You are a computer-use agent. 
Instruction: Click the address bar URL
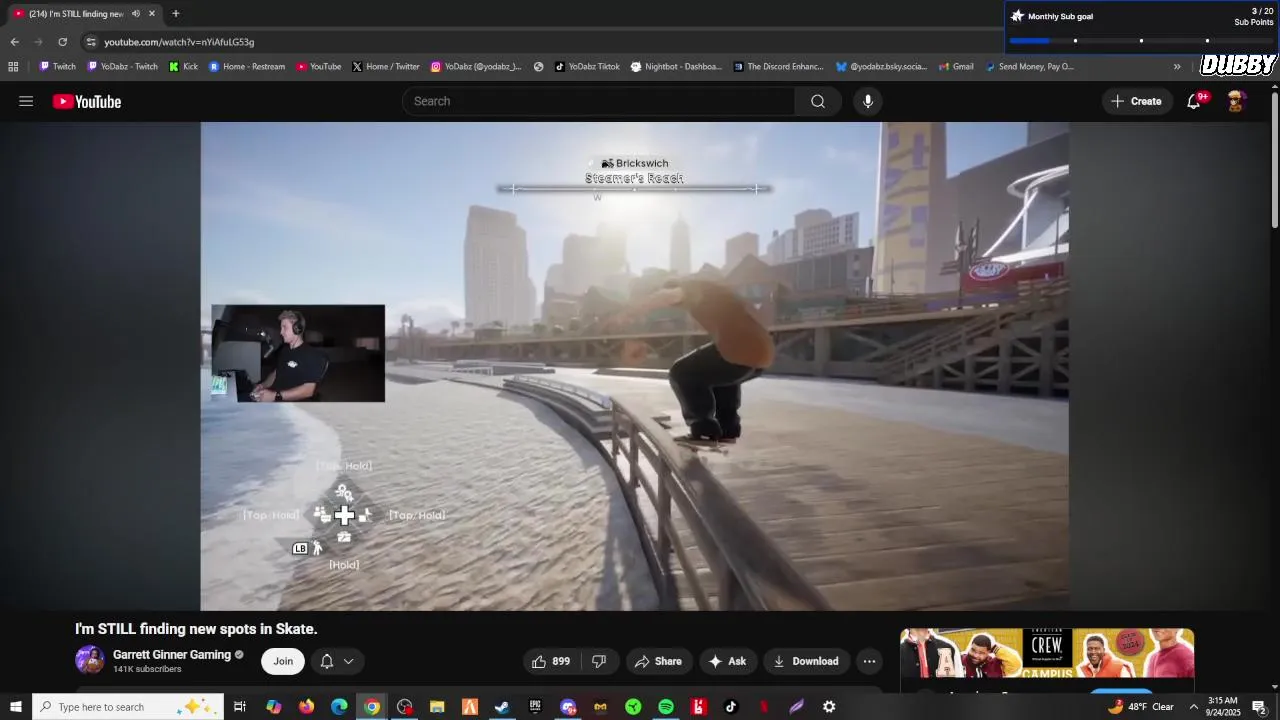tap(179, 42)
